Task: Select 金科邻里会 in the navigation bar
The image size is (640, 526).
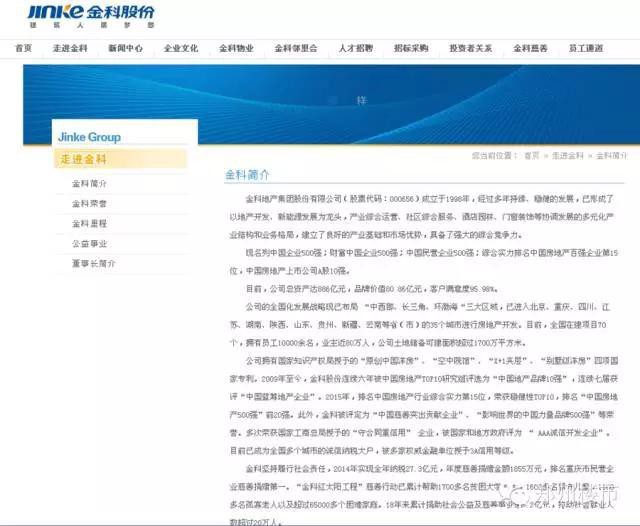Action: click(x=296, y=48)
